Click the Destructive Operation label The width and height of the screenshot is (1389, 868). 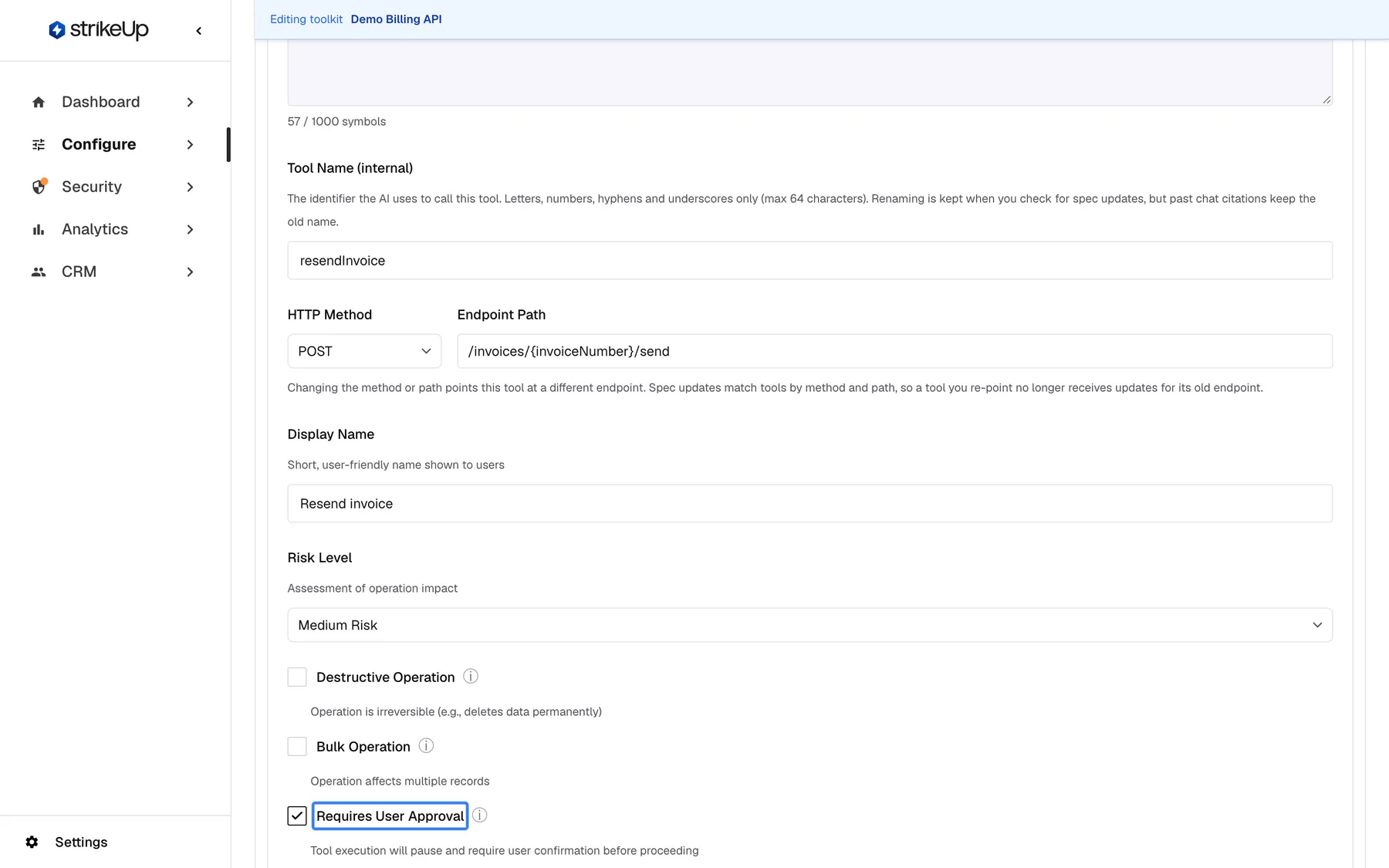click(x=385, y=677)
